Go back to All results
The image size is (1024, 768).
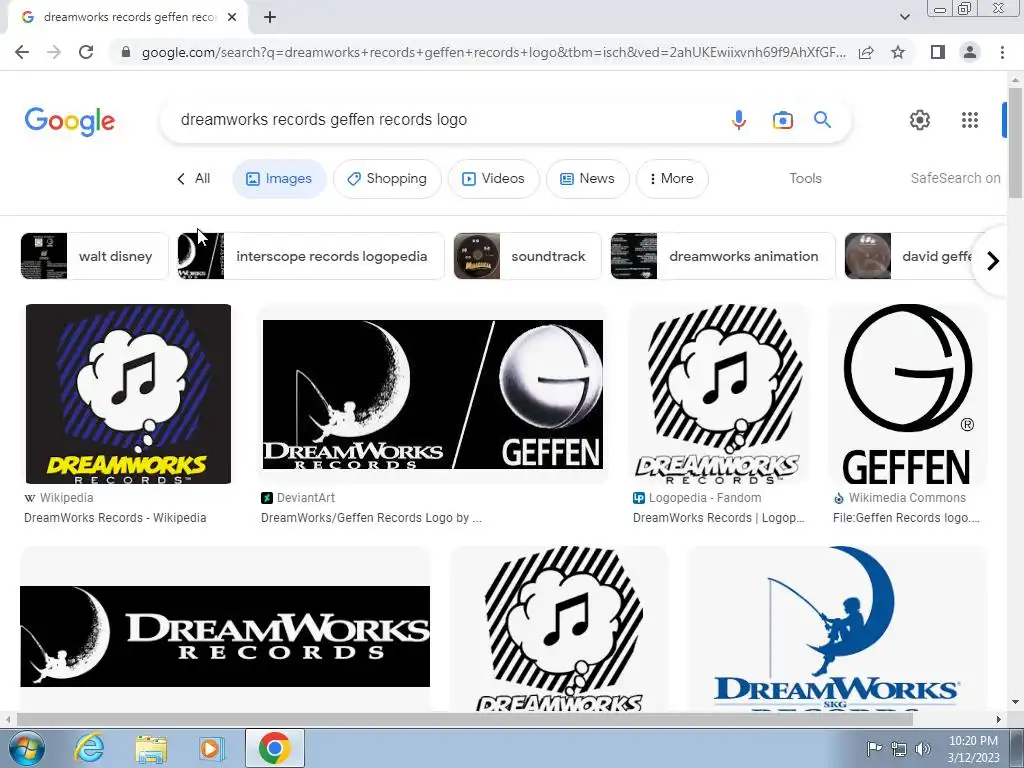click(x=193, y=178)
